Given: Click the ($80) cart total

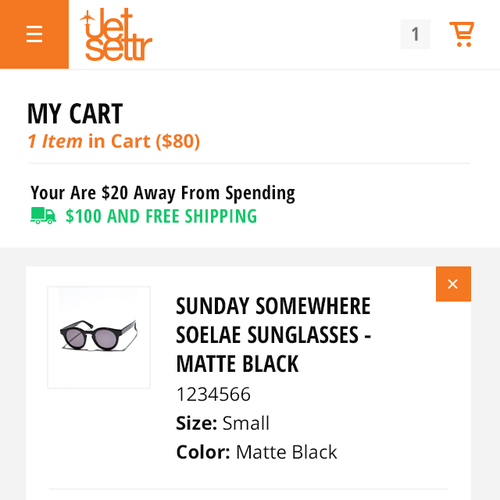Looking at the screenshot, I should point(178,141).
